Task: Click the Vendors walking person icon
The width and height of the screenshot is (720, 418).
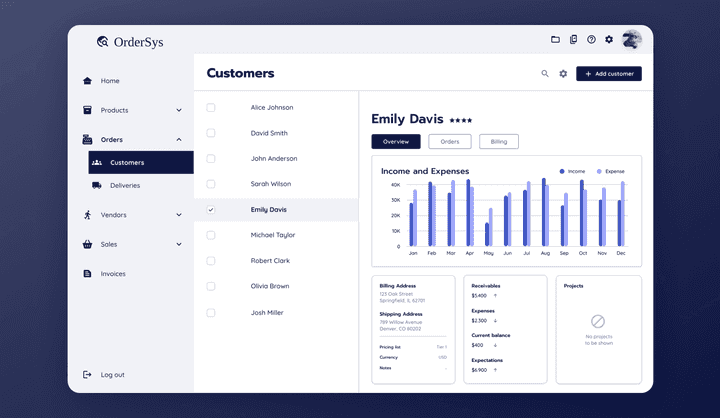Action: (87, 215)
